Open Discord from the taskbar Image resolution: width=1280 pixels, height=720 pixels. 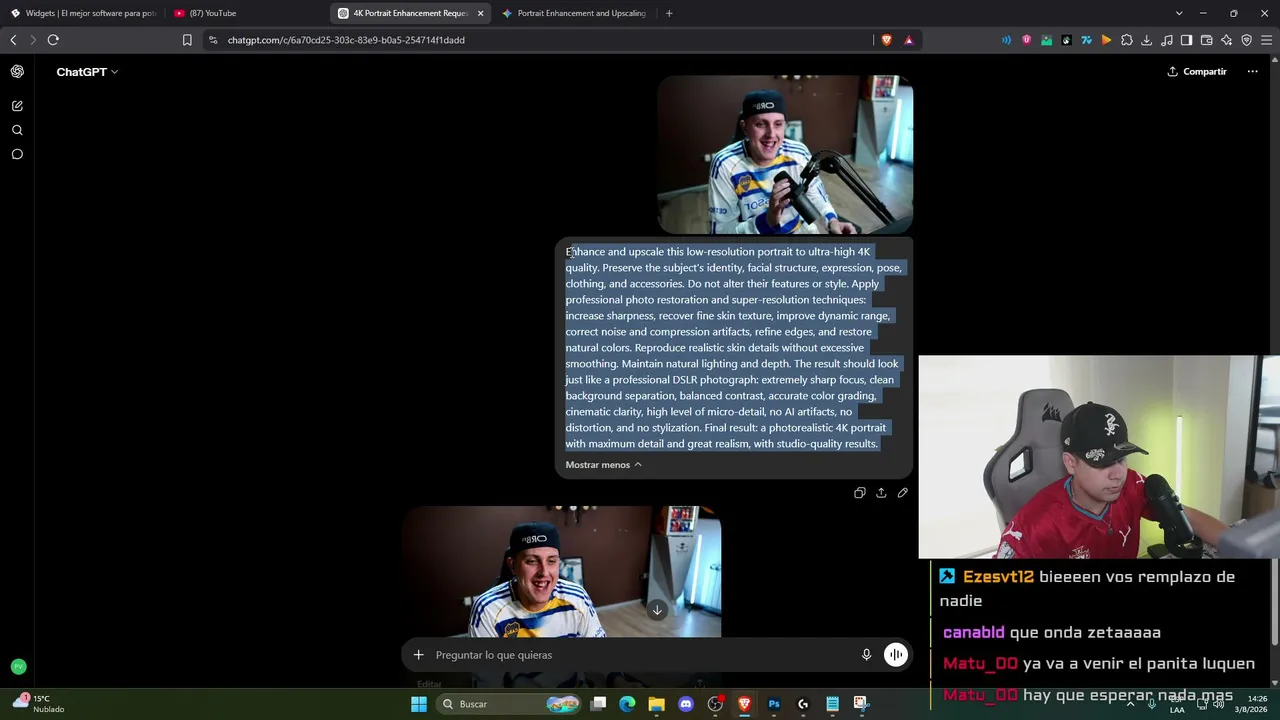pos(686,704)
